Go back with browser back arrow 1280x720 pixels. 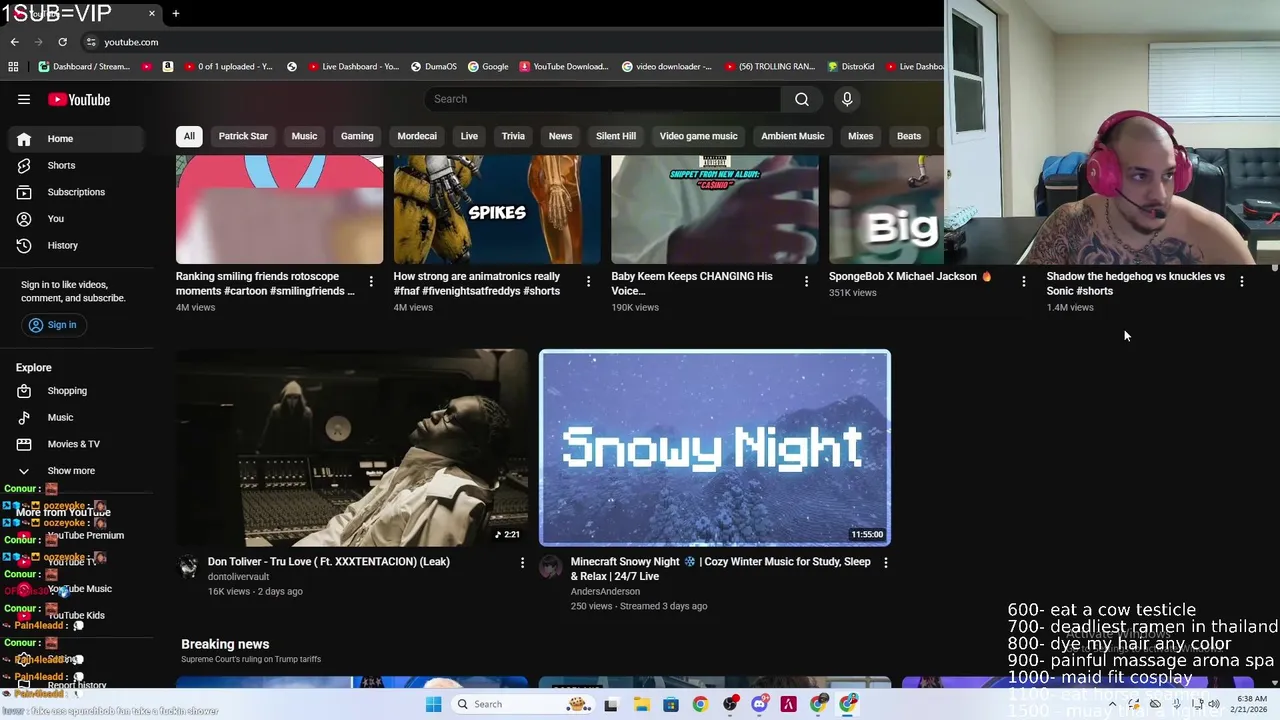(14, 42)
